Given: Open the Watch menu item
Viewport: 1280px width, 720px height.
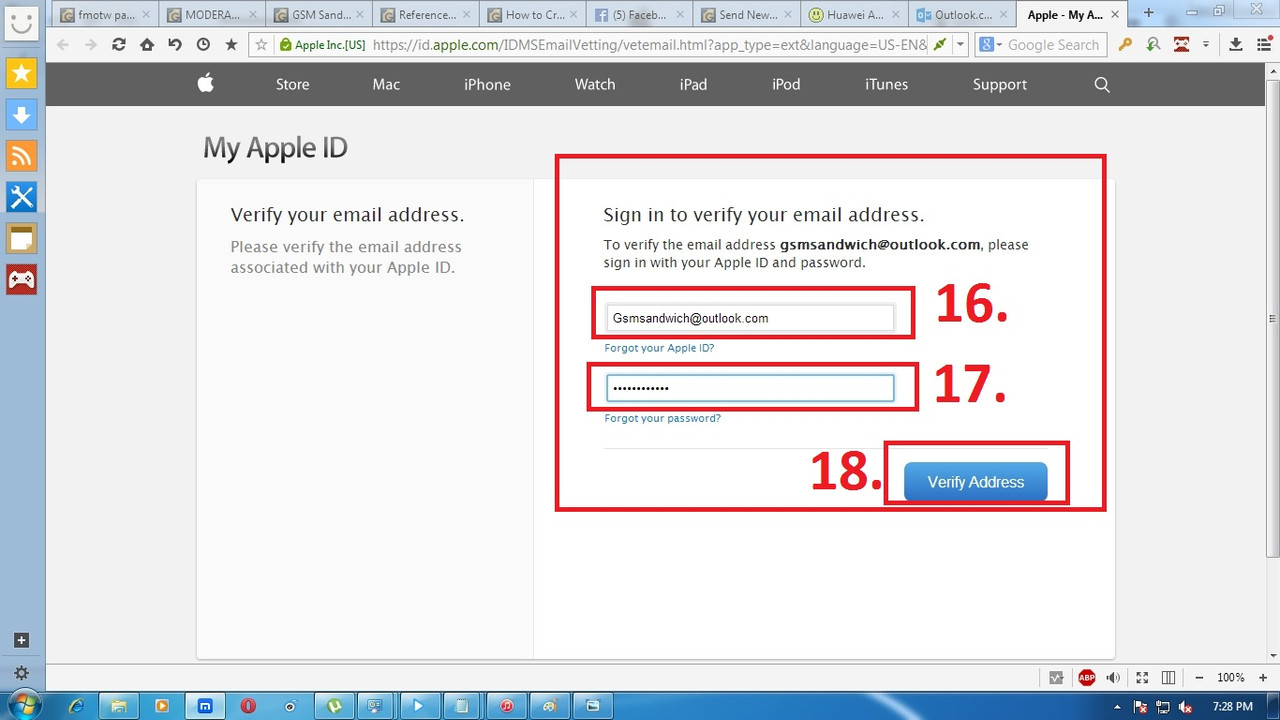Looking at the screenshot, I should [x=595, y=85].
